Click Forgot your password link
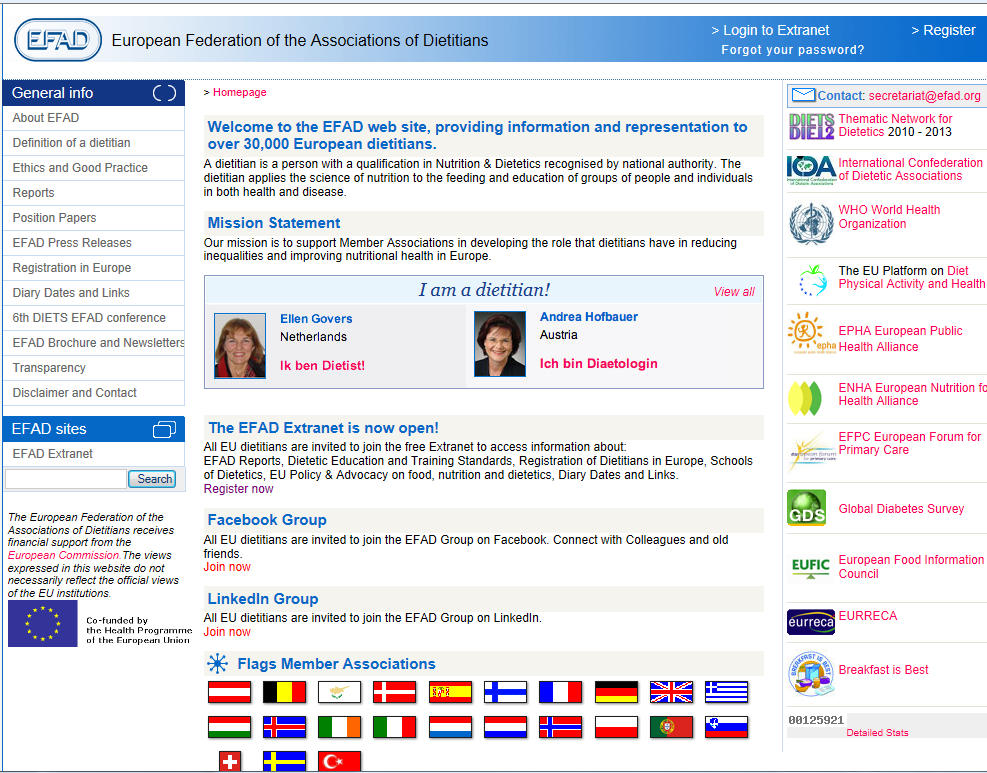The image size is (987, 773). click(792, 50)
